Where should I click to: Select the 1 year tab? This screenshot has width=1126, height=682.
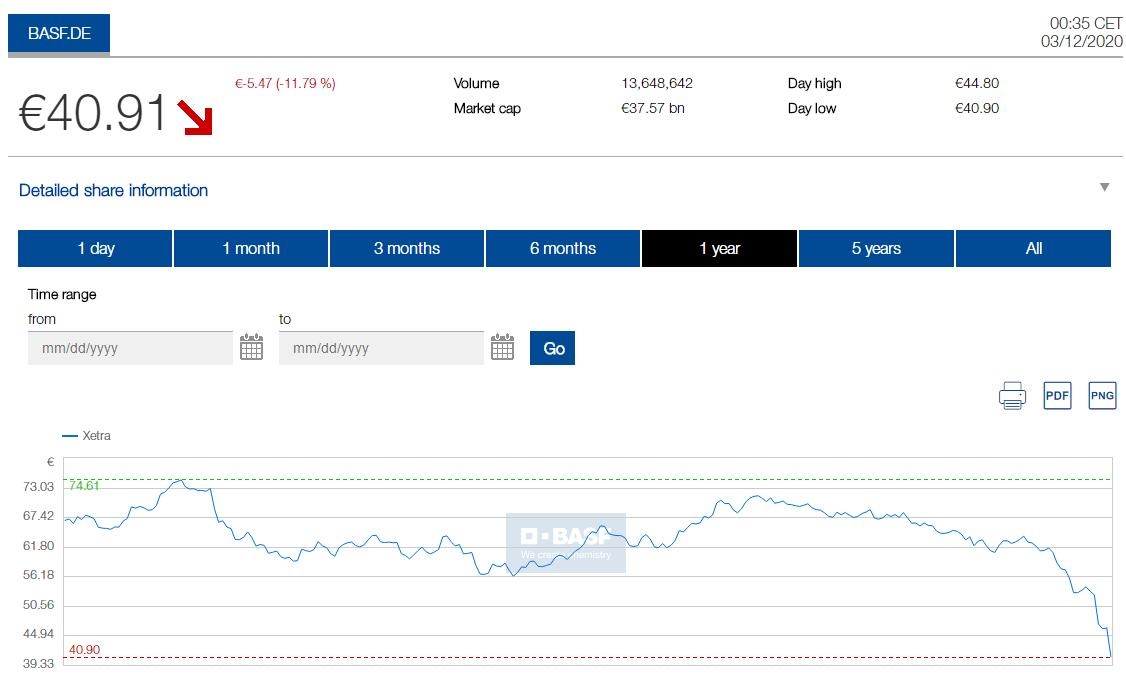(719, 249)
